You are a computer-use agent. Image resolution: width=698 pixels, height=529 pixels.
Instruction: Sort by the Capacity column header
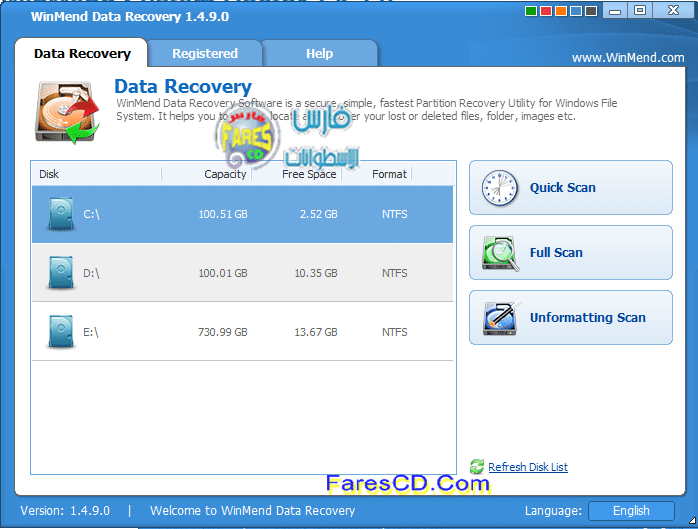[x=225, y=174]
